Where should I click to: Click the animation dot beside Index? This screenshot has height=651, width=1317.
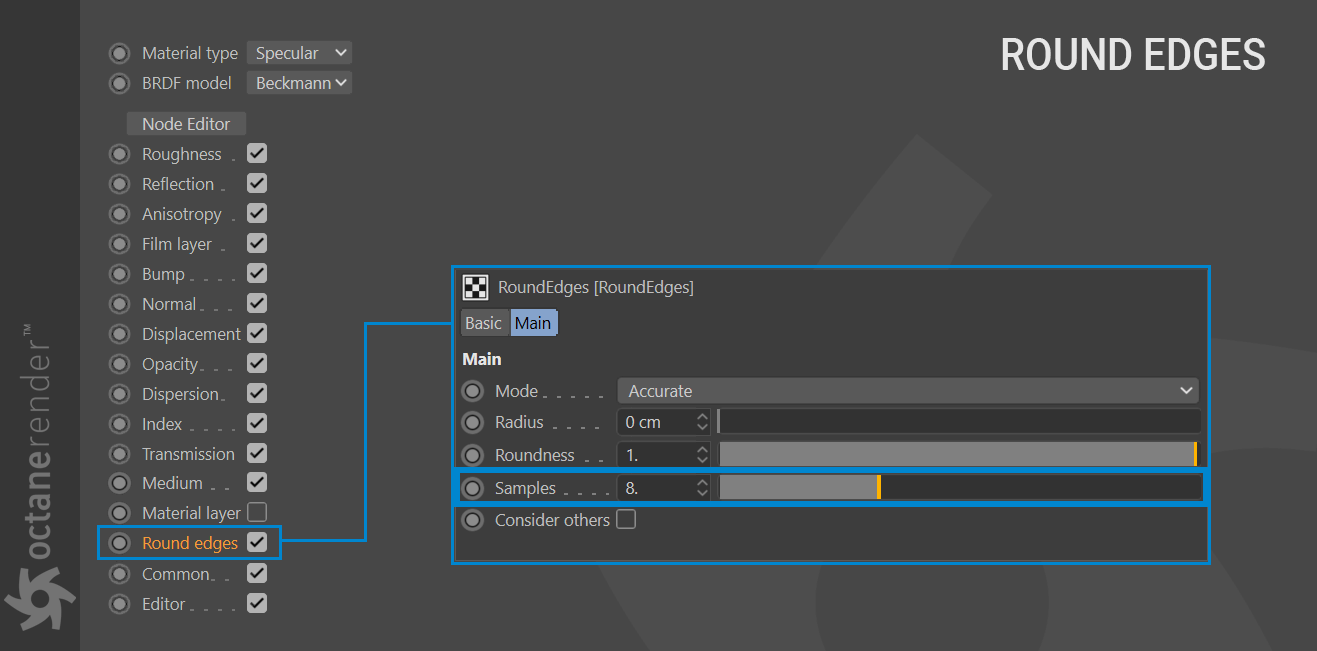click(x=120, y=424)
